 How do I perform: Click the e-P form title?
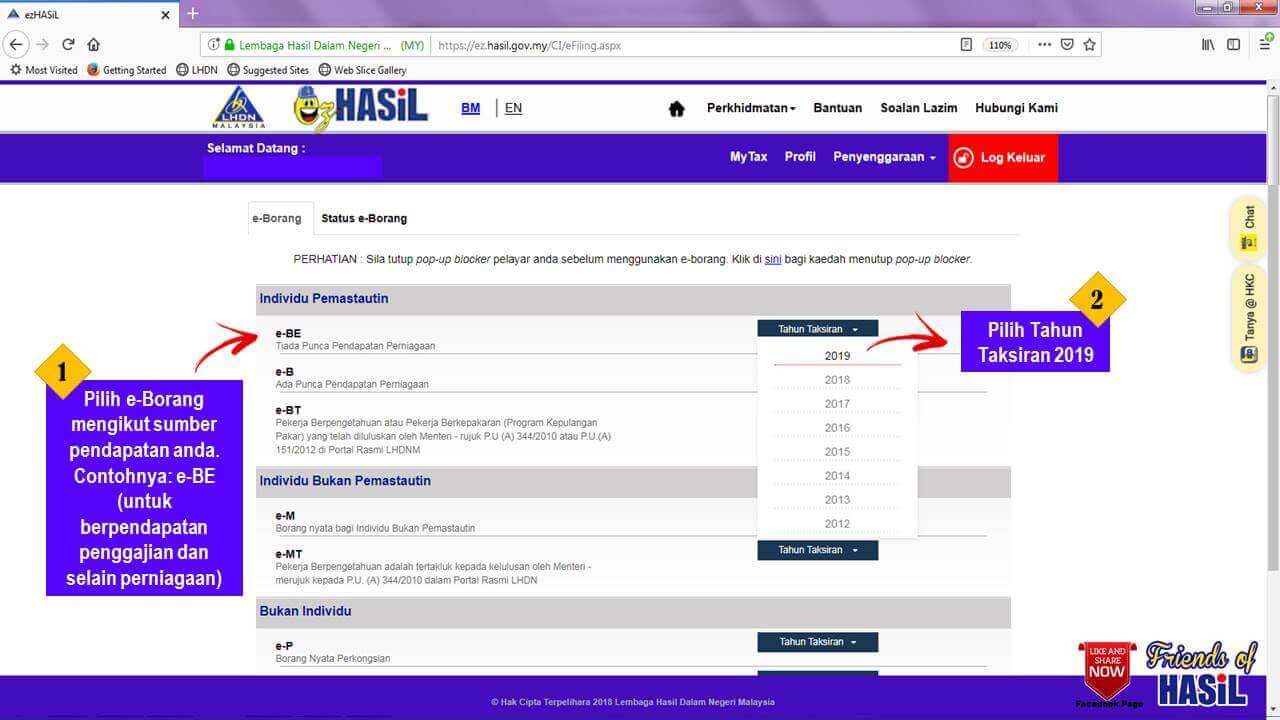click(x=284, y=646)
